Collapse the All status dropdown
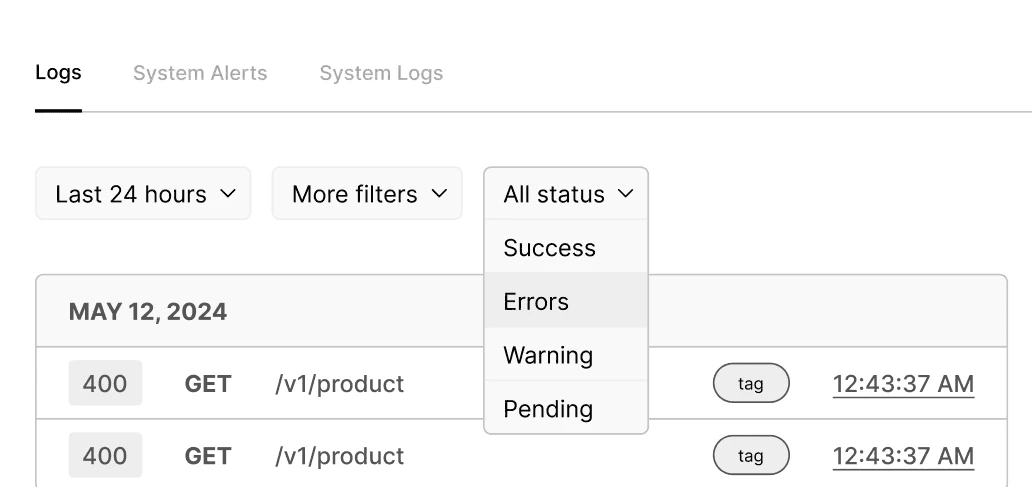Image resolution: width=1032 pixels, height=487 pixels. pyautogui.click(x=566, y=194)
